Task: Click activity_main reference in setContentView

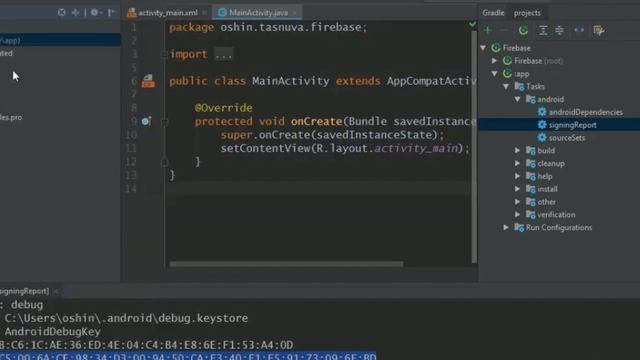Action: (416, 148)
